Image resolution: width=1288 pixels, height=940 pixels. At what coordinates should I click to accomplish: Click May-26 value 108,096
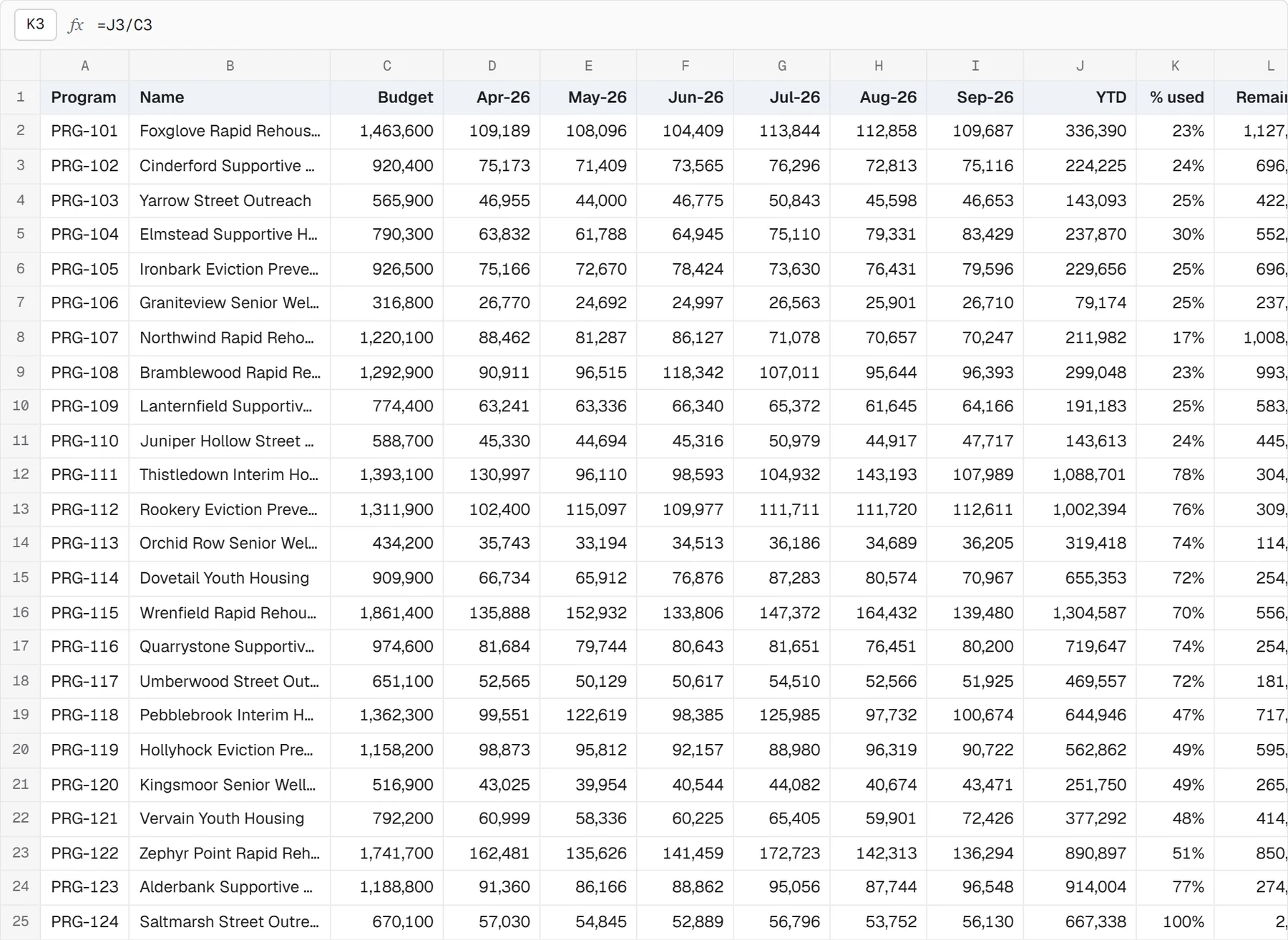click(x=589, y=131)
